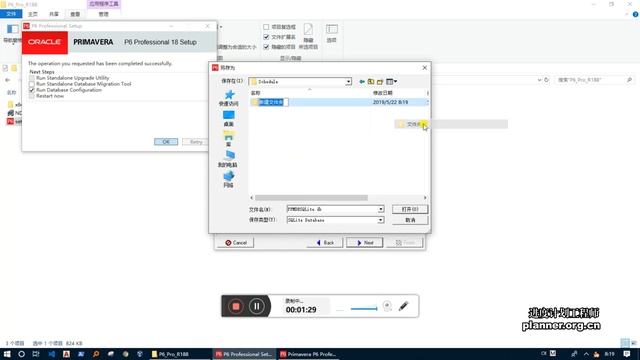The image size is (640, 360).
Task: Pause the screen recording
Action: tap(256, 306)
